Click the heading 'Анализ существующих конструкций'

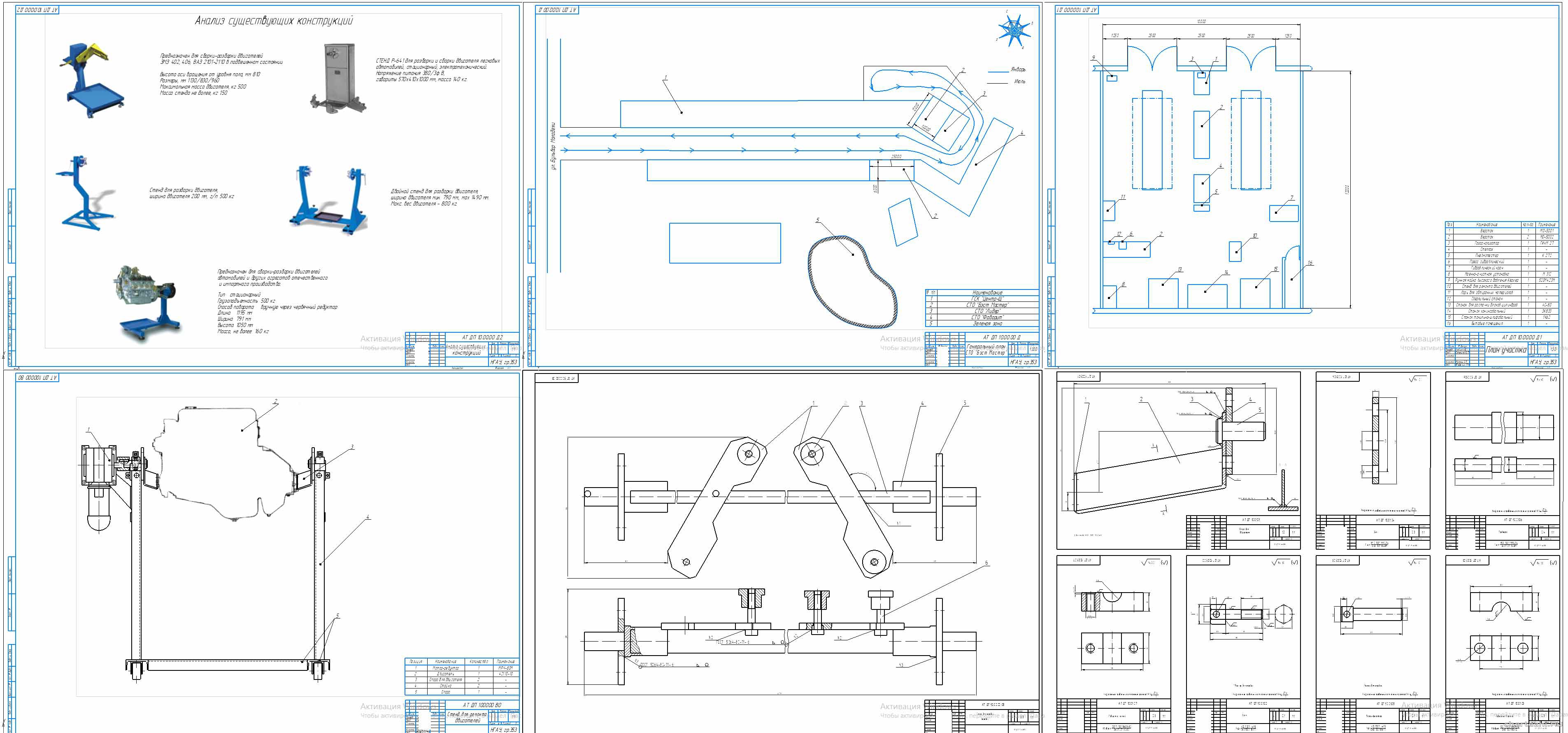[x=273, y=21]
